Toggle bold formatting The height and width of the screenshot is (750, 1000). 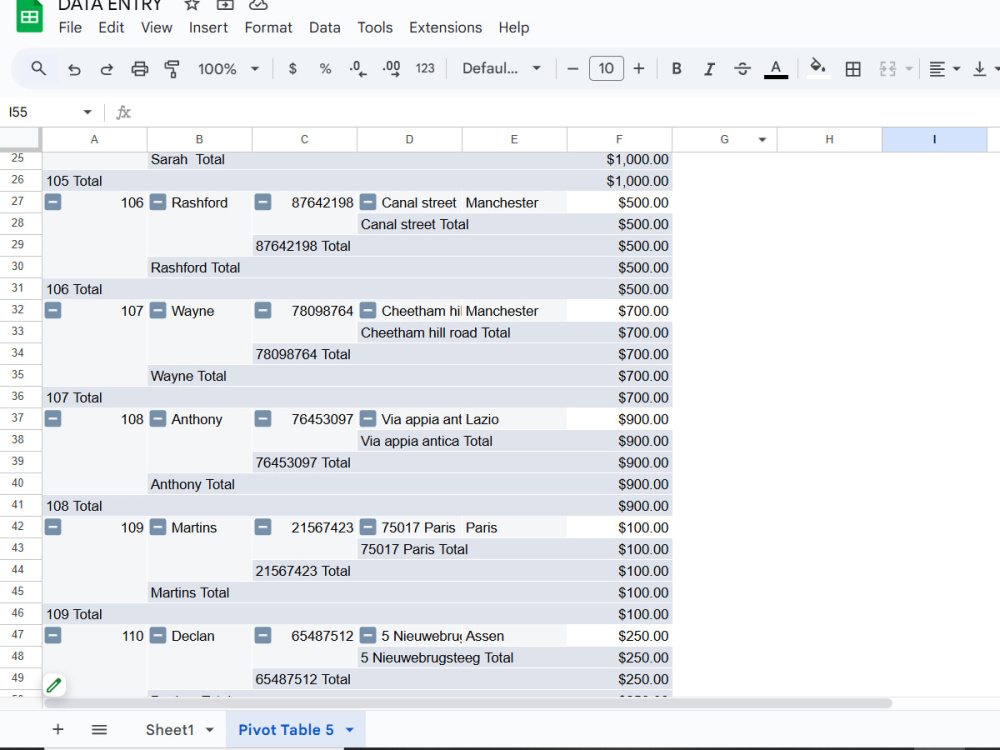coord(677,69)
